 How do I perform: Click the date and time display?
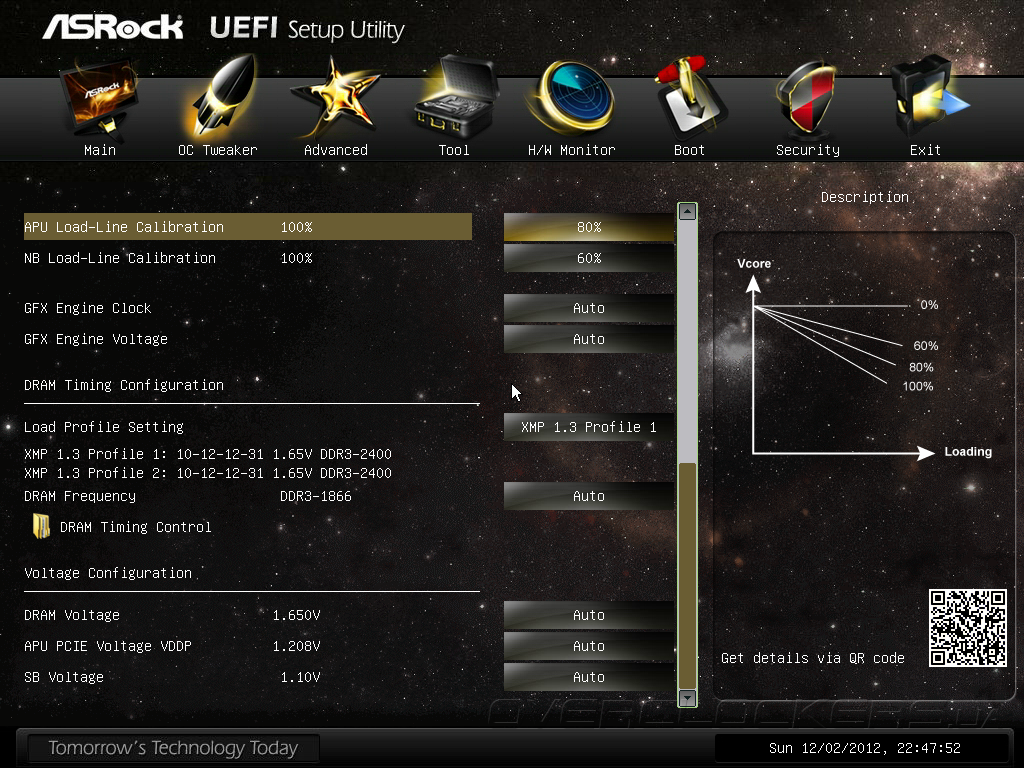[x=865, y=748]
